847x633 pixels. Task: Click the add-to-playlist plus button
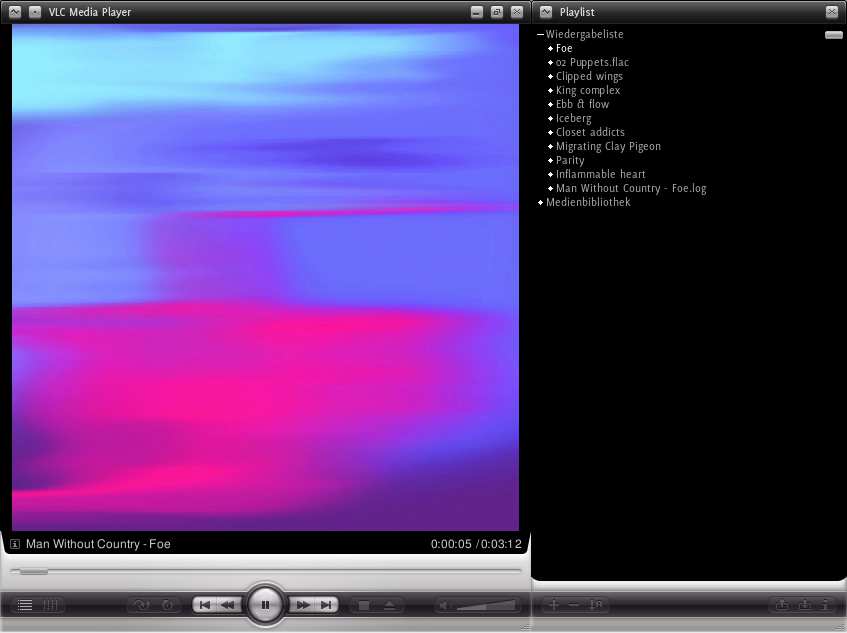pos(554,605)
